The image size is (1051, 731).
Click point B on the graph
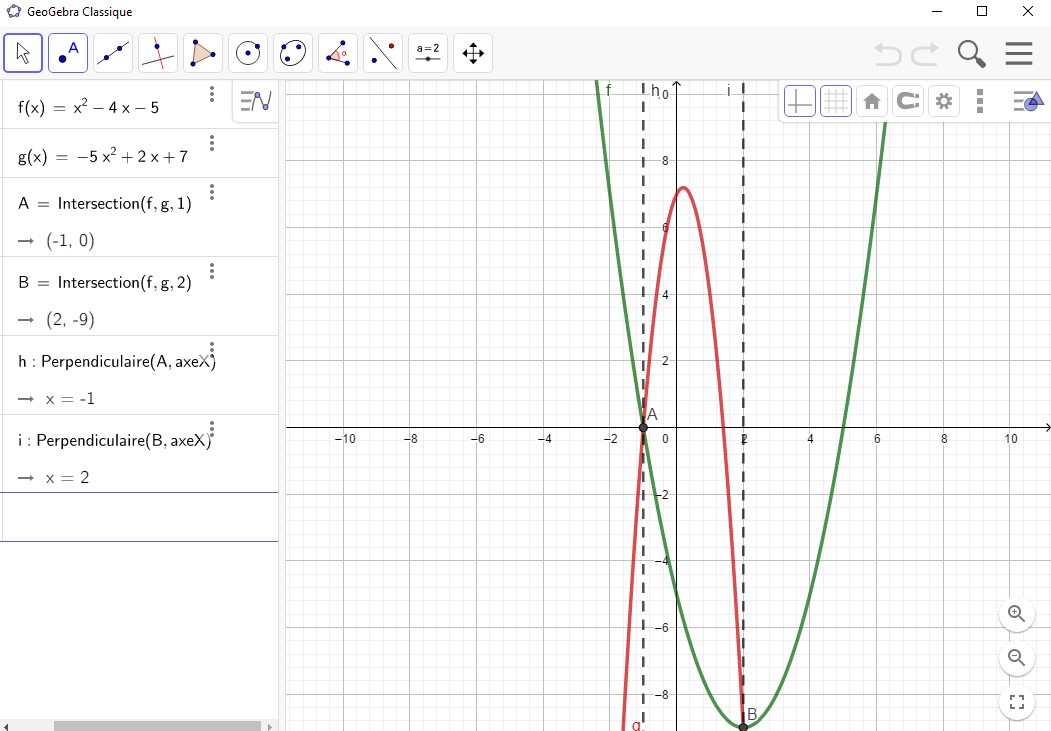tap(743, 727)
